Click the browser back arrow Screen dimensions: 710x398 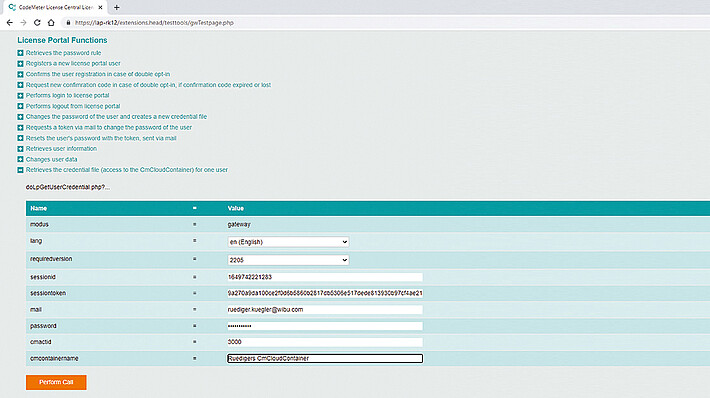point(10,23)
